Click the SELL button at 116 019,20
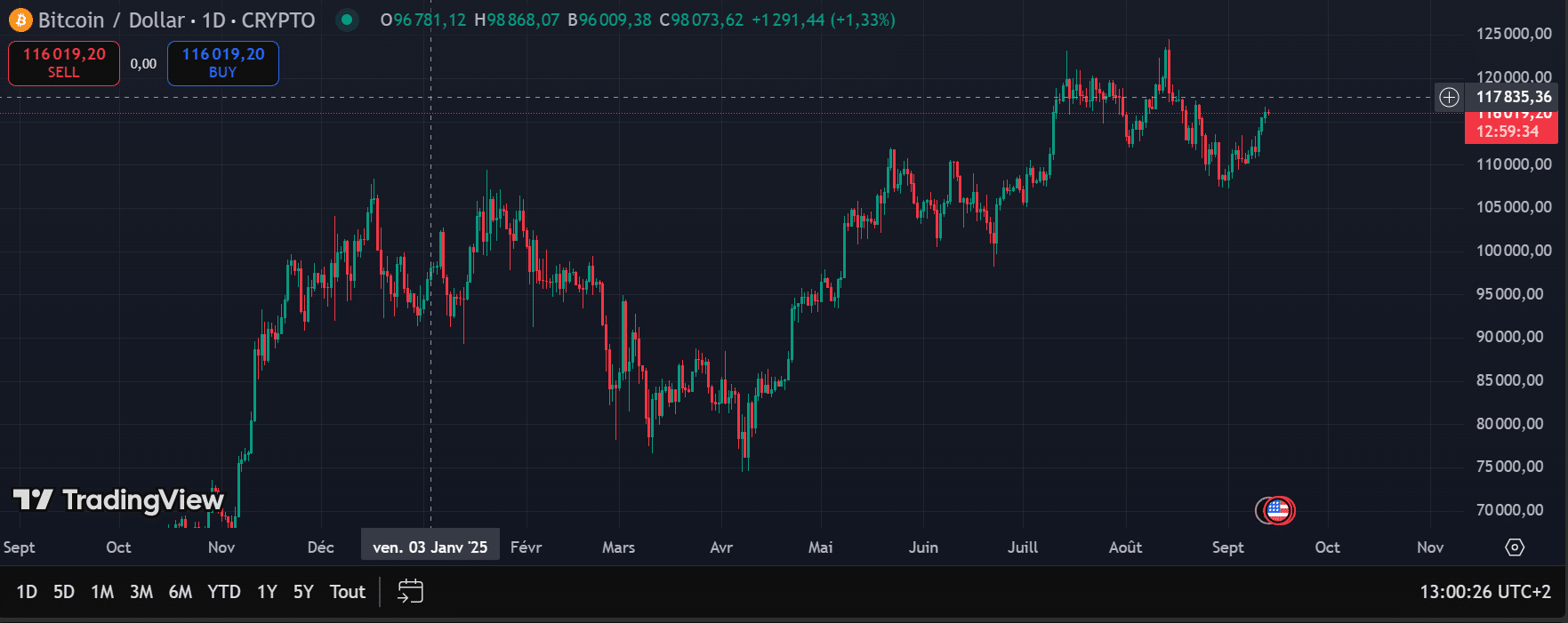Screen dimensions: 1568x623 click(x=64, y=63)
